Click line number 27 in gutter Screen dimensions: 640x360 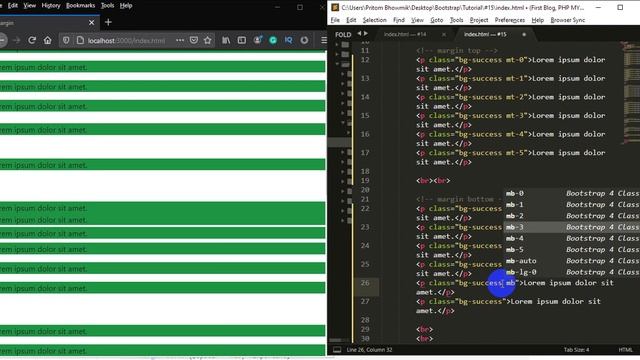pyautogui.click(x=365, y=301)
